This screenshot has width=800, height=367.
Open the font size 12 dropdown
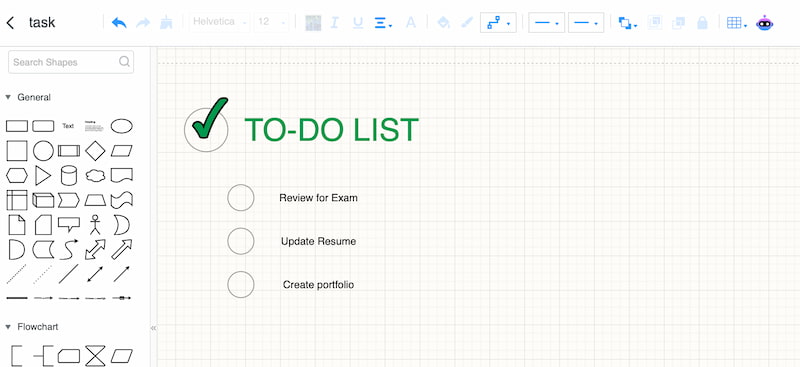(271, 22)
